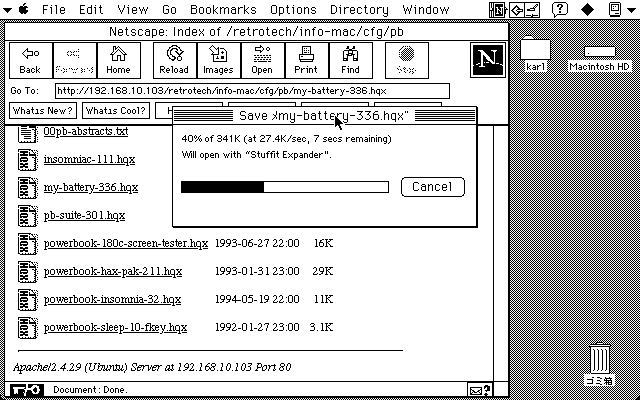Click the Home toolbar button

[x=118, y=60]
